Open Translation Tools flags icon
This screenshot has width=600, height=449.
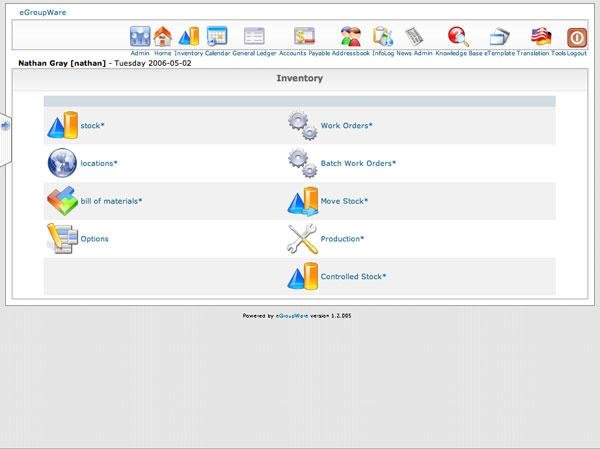coord(541,36)
